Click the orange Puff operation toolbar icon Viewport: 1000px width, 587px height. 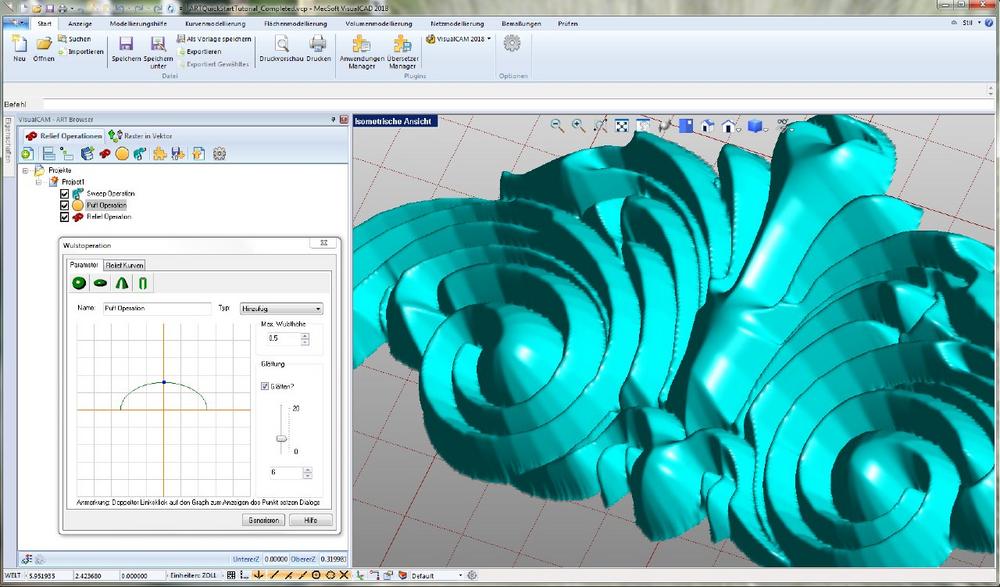[122, 153]
